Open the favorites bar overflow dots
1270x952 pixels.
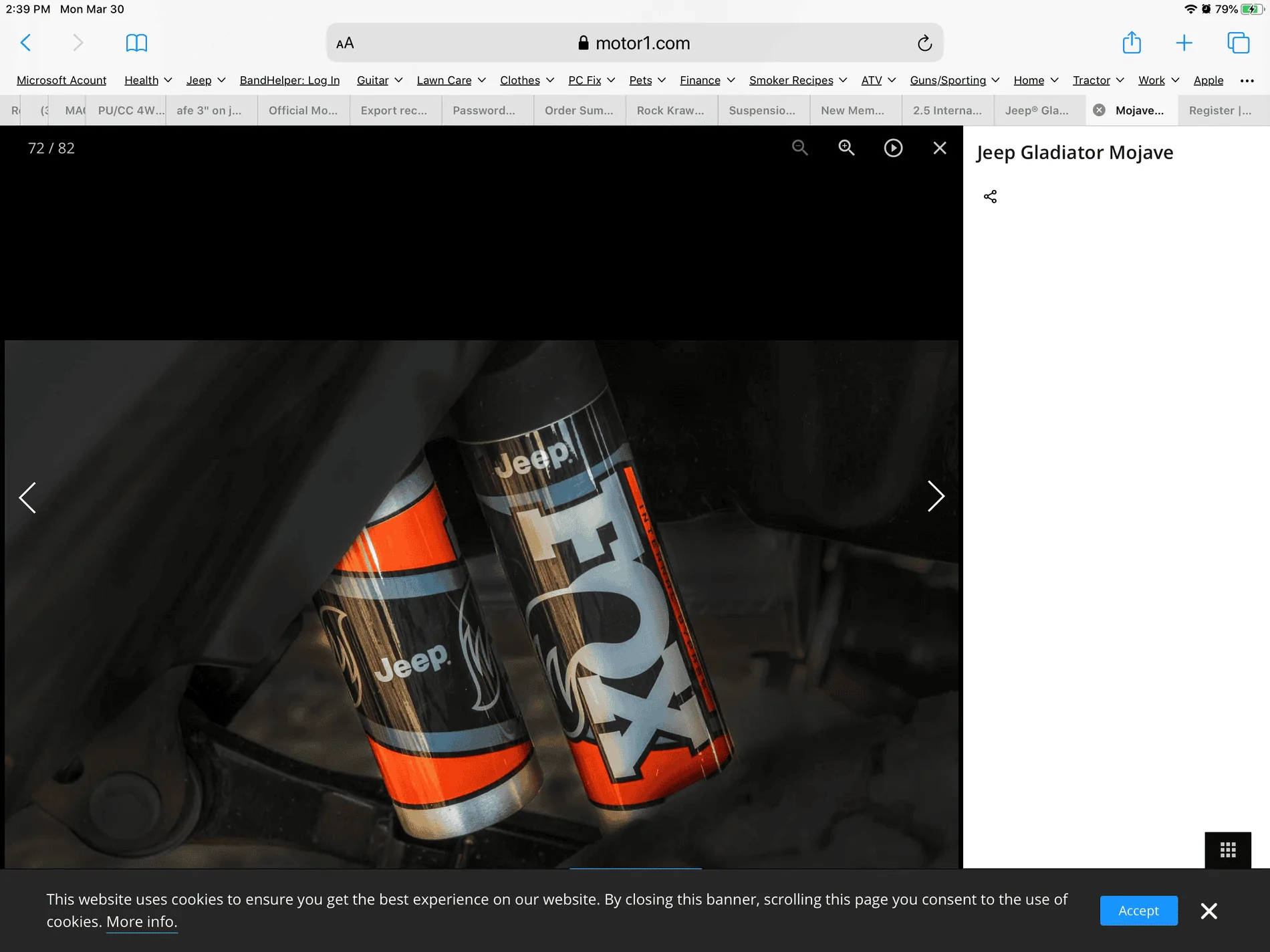point(1247,81)
